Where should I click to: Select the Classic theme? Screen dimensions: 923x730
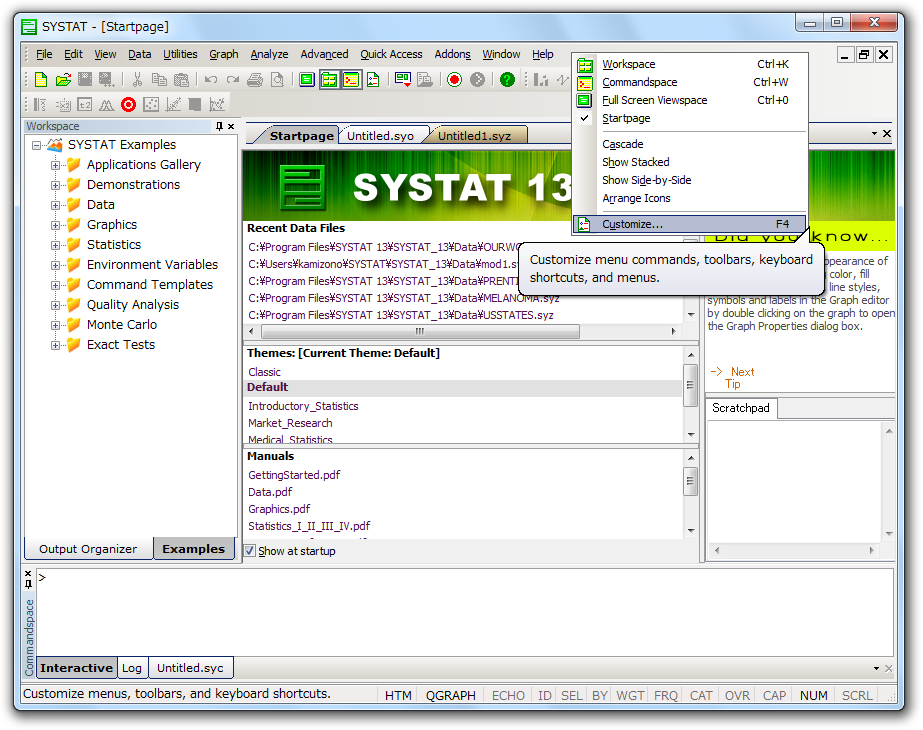(x=264, y=372)
